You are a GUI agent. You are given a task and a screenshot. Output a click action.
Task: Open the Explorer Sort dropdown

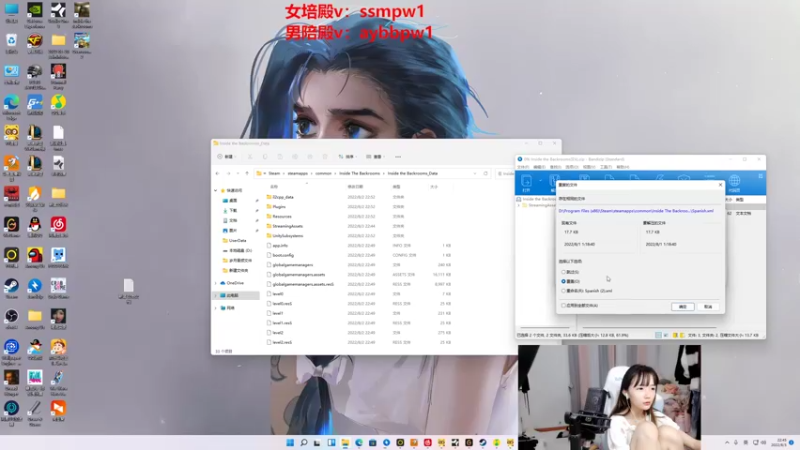(347, 157)
